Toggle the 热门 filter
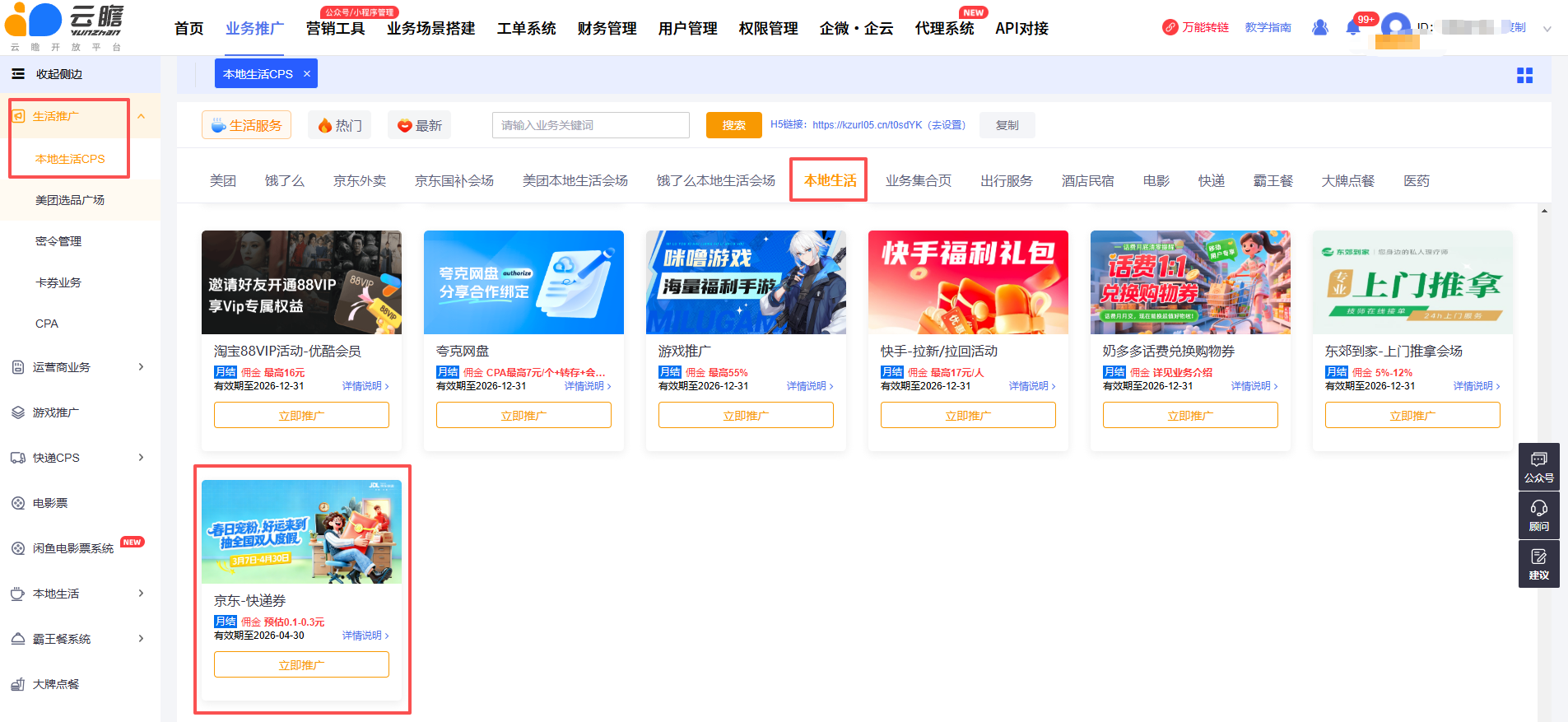The width and height of the screenshot is (1568, 722). coord(340,125)
